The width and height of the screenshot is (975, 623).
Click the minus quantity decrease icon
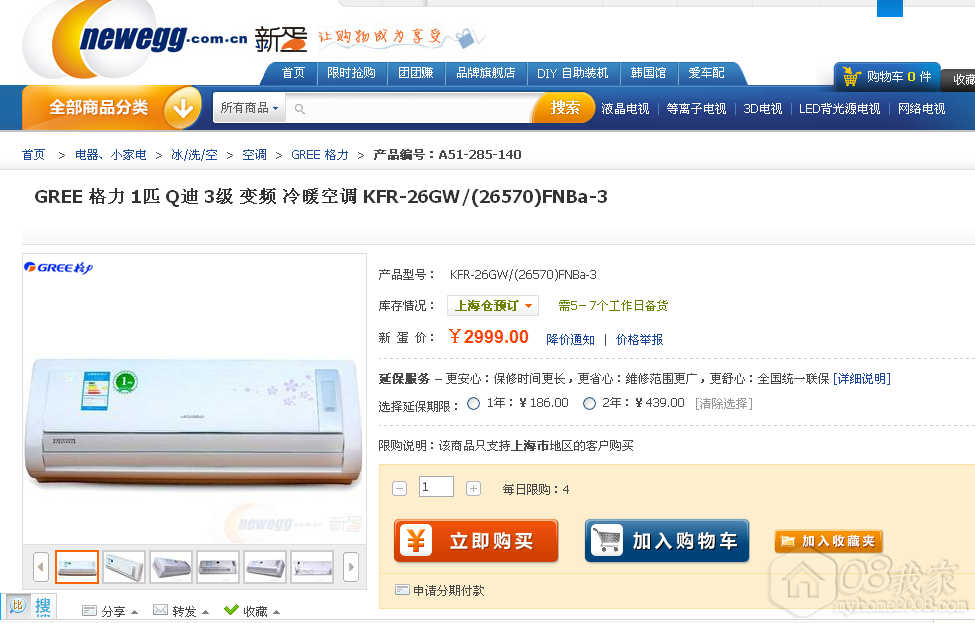click(x=400, y=488)
